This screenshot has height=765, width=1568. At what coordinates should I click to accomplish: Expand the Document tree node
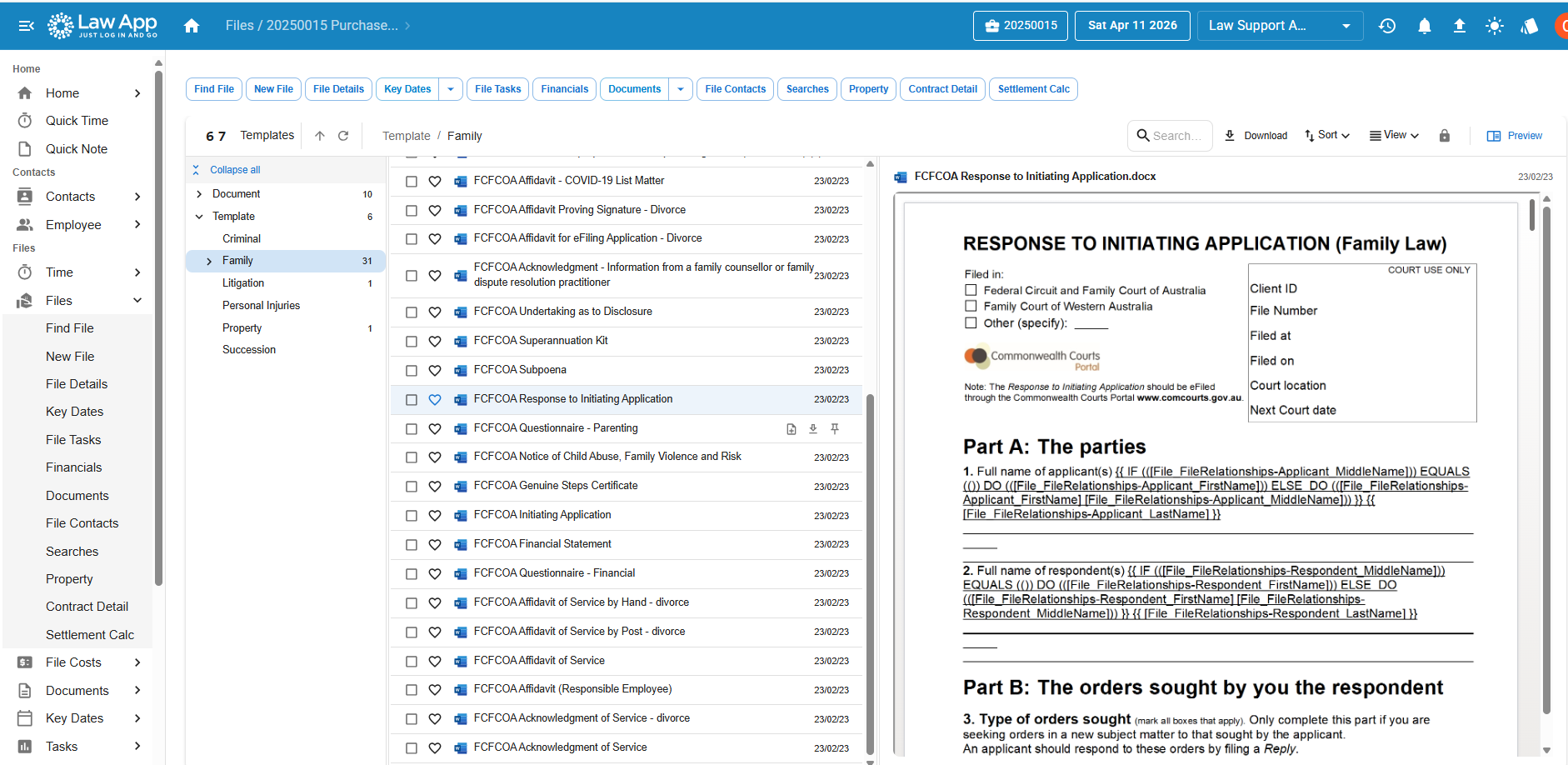coord(199,194)
